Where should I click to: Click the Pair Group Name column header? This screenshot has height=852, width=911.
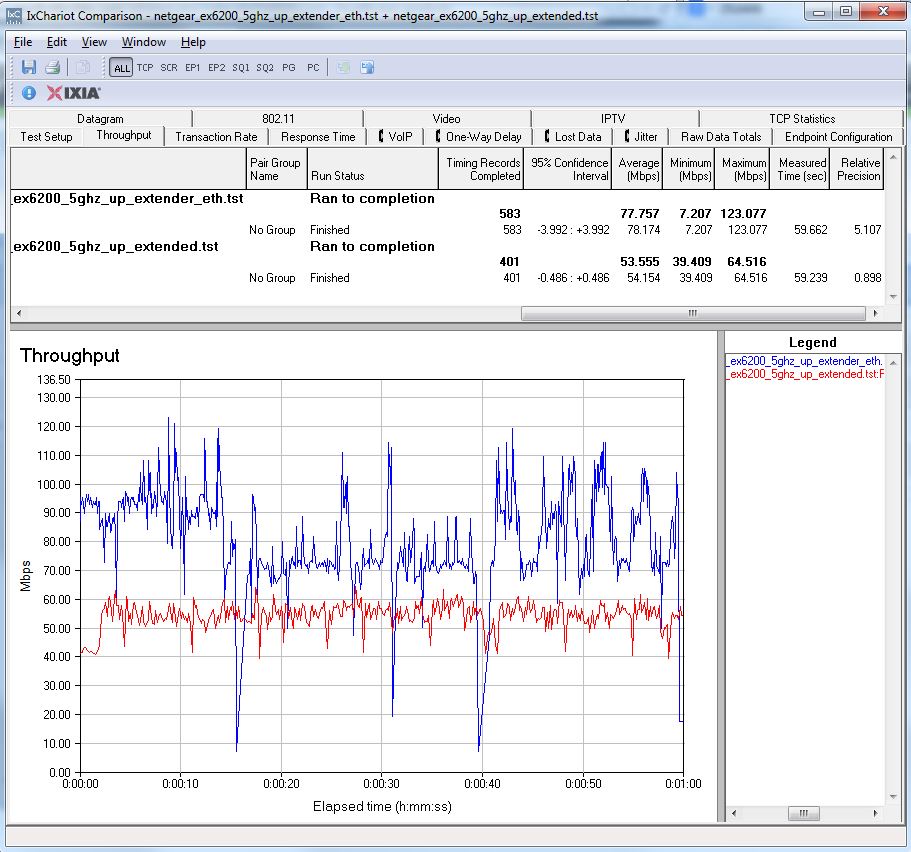pos(277,169)
